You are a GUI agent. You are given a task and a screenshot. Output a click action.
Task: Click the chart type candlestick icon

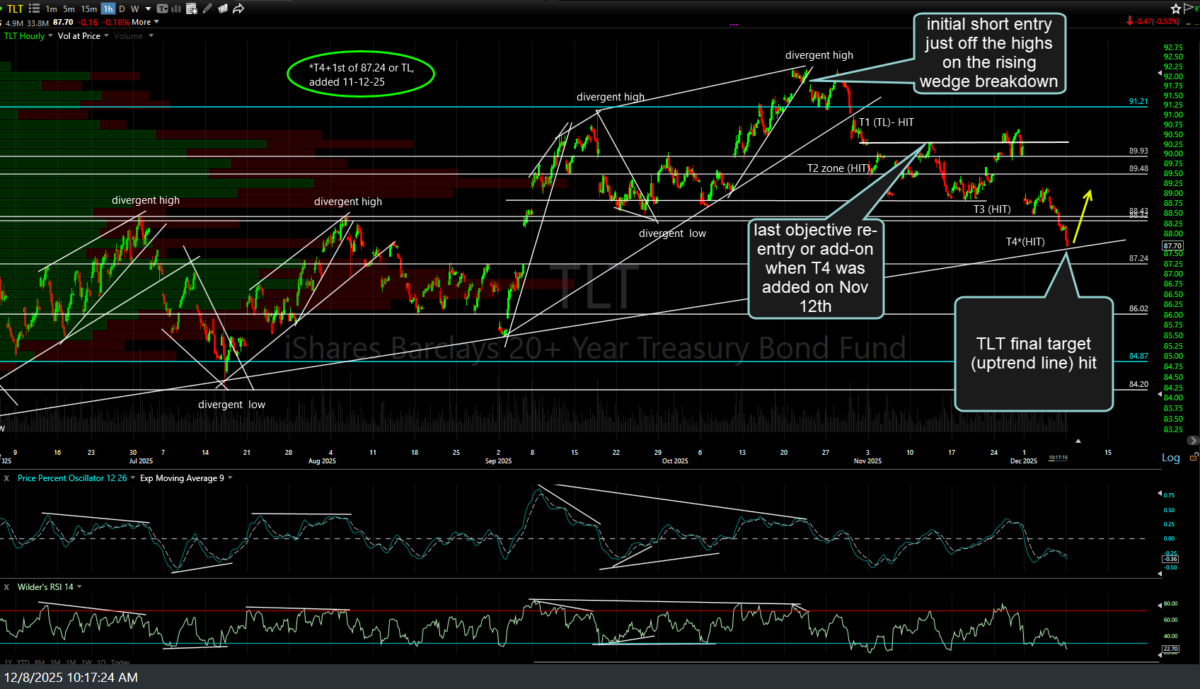click(x=162, y=9)
